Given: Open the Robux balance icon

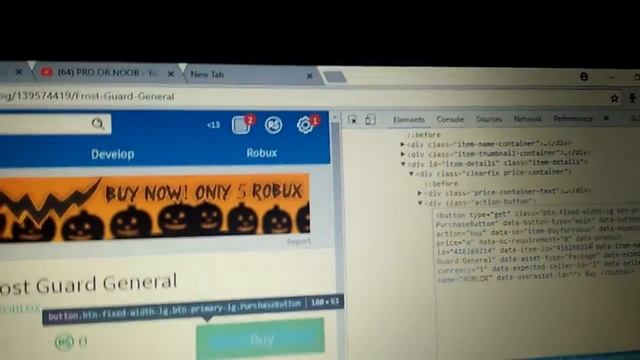Looking at the screenshot, I should [273, 125].
